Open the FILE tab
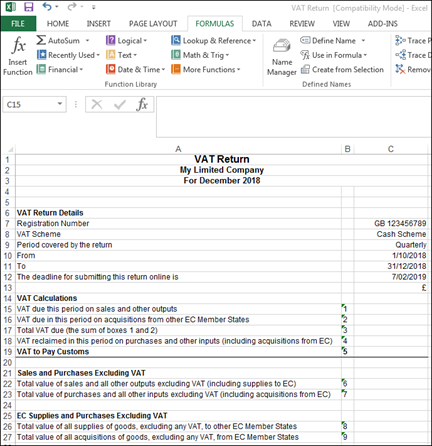The image size is (432, 446). 18,24
